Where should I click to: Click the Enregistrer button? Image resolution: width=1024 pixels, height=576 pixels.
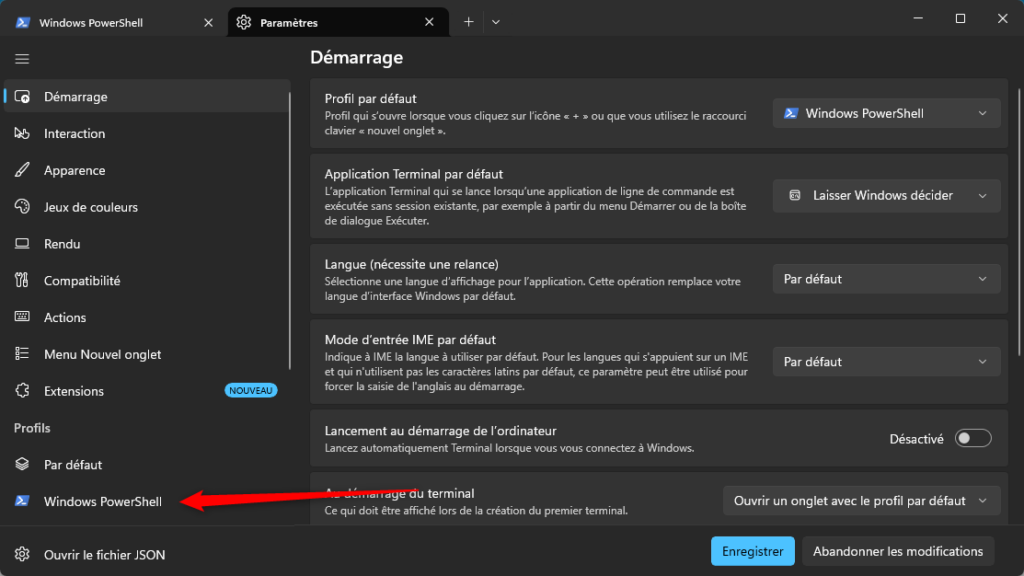pyautogui.click(x=752, y=551)
